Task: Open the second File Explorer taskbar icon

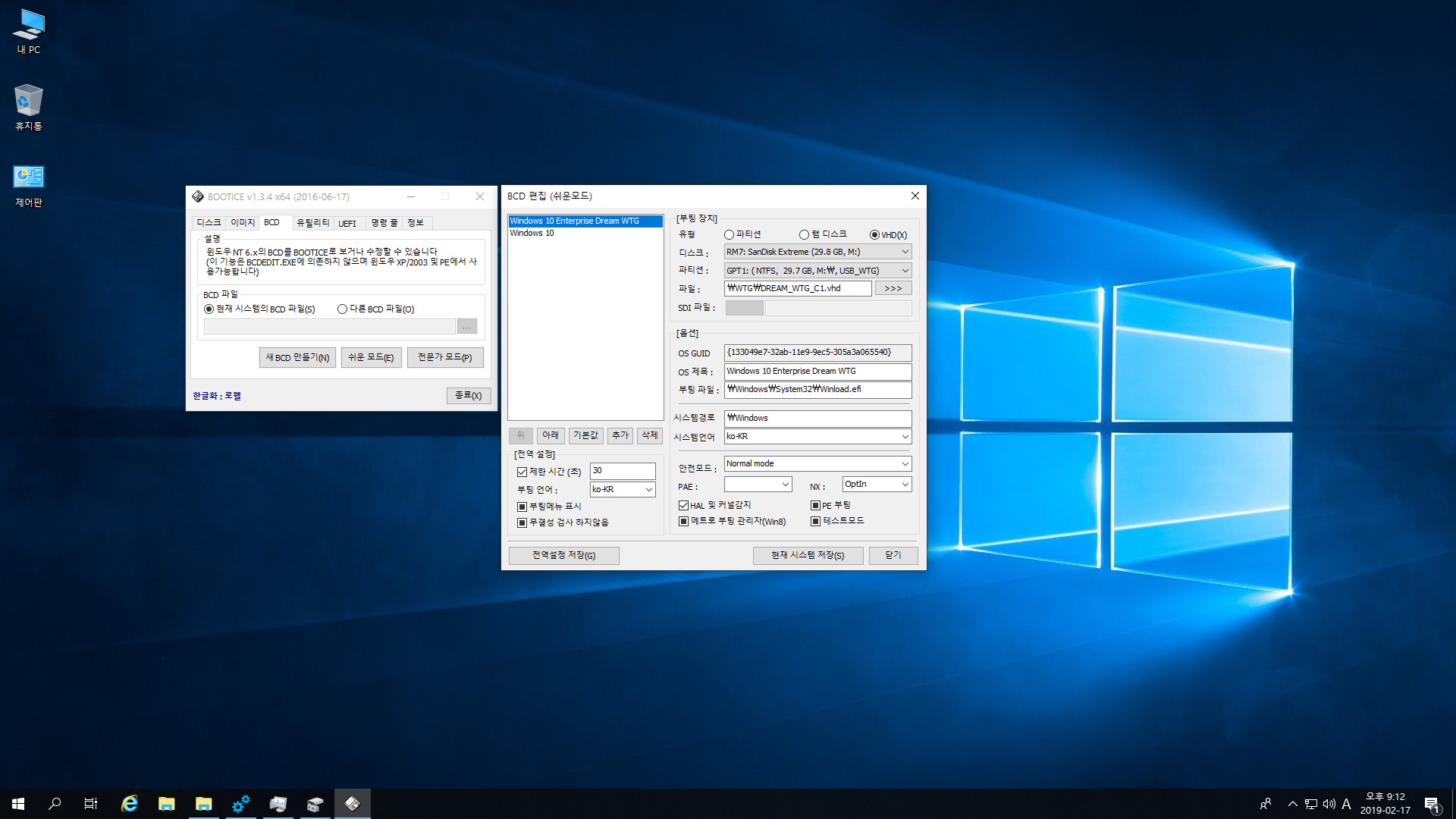Action: pos(204,804)
